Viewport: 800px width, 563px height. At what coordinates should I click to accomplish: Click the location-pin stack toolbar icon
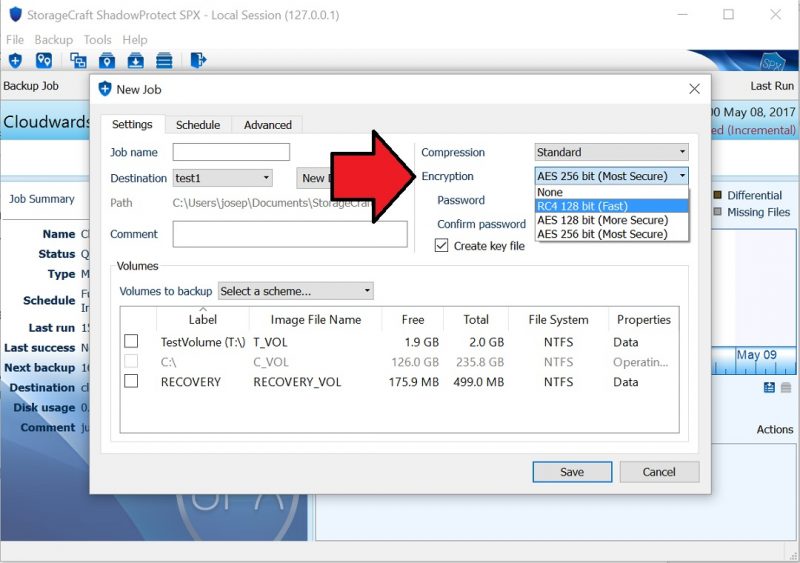(107, 61)
